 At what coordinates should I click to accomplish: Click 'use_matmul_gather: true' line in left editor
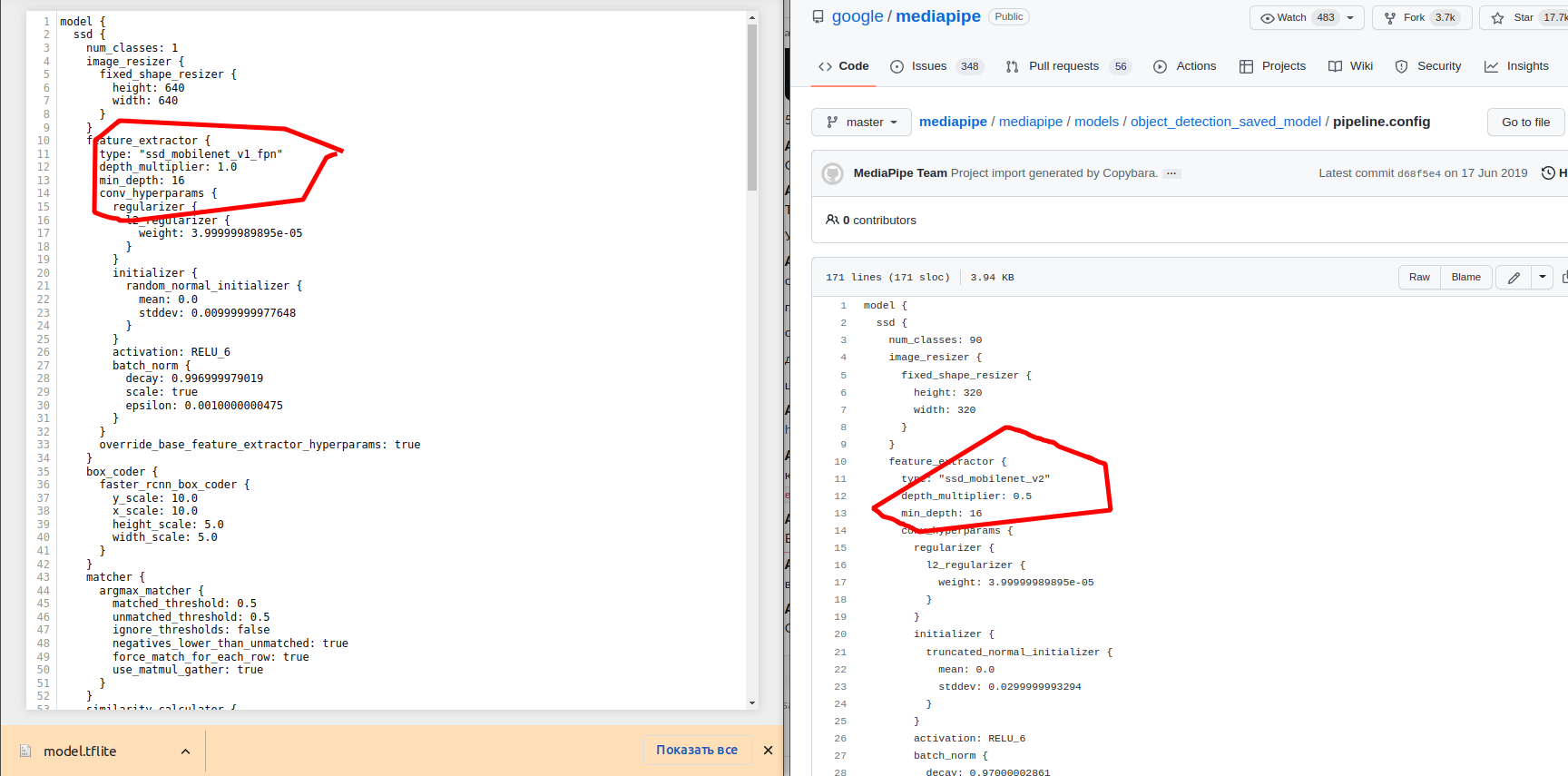coord(188,670)
